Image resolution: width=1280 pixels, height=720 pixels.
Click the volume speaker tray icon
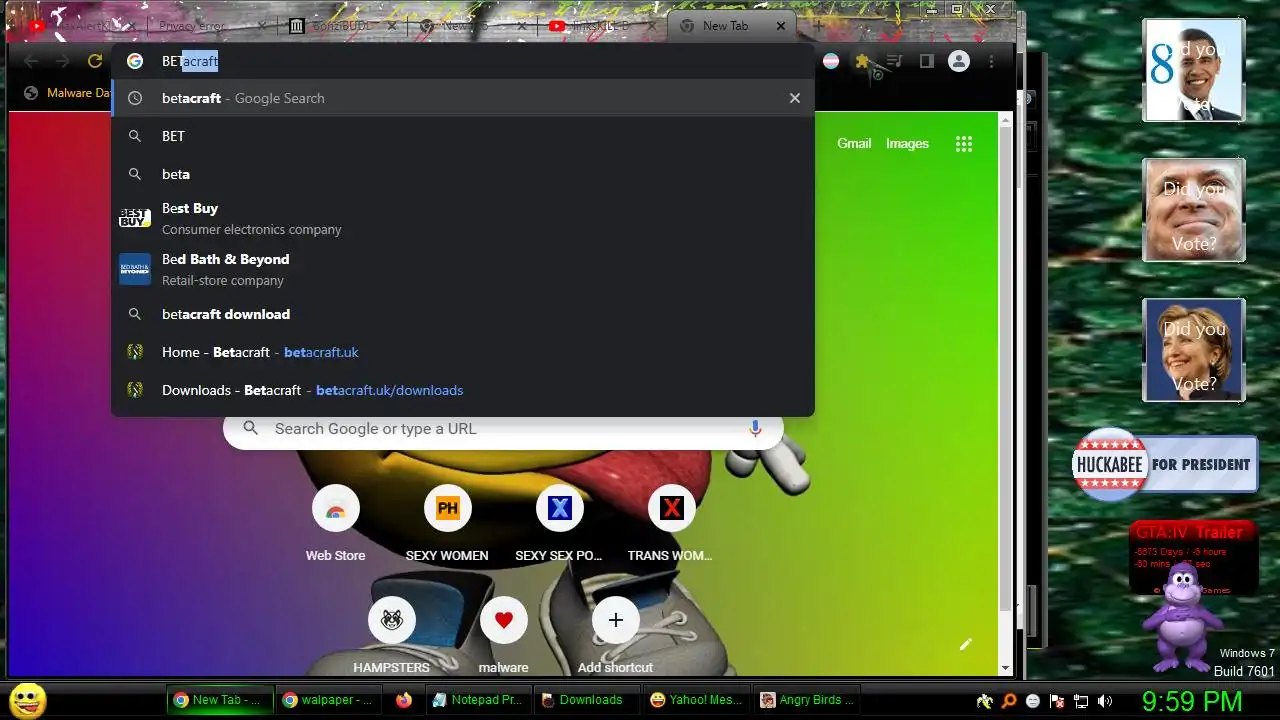pos(1105,701)
